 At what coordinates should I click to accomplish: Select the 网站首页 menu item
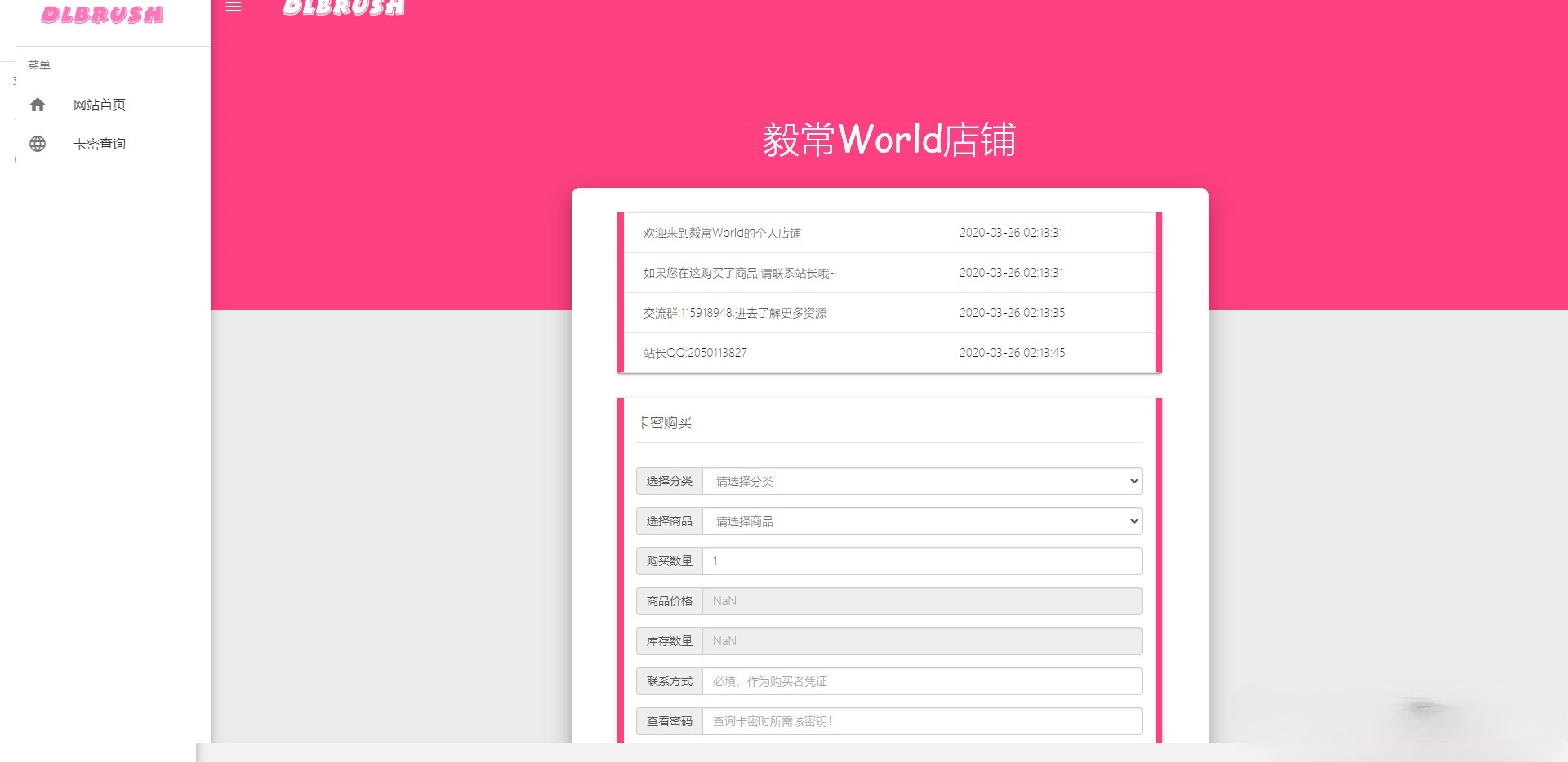[99, 105]
